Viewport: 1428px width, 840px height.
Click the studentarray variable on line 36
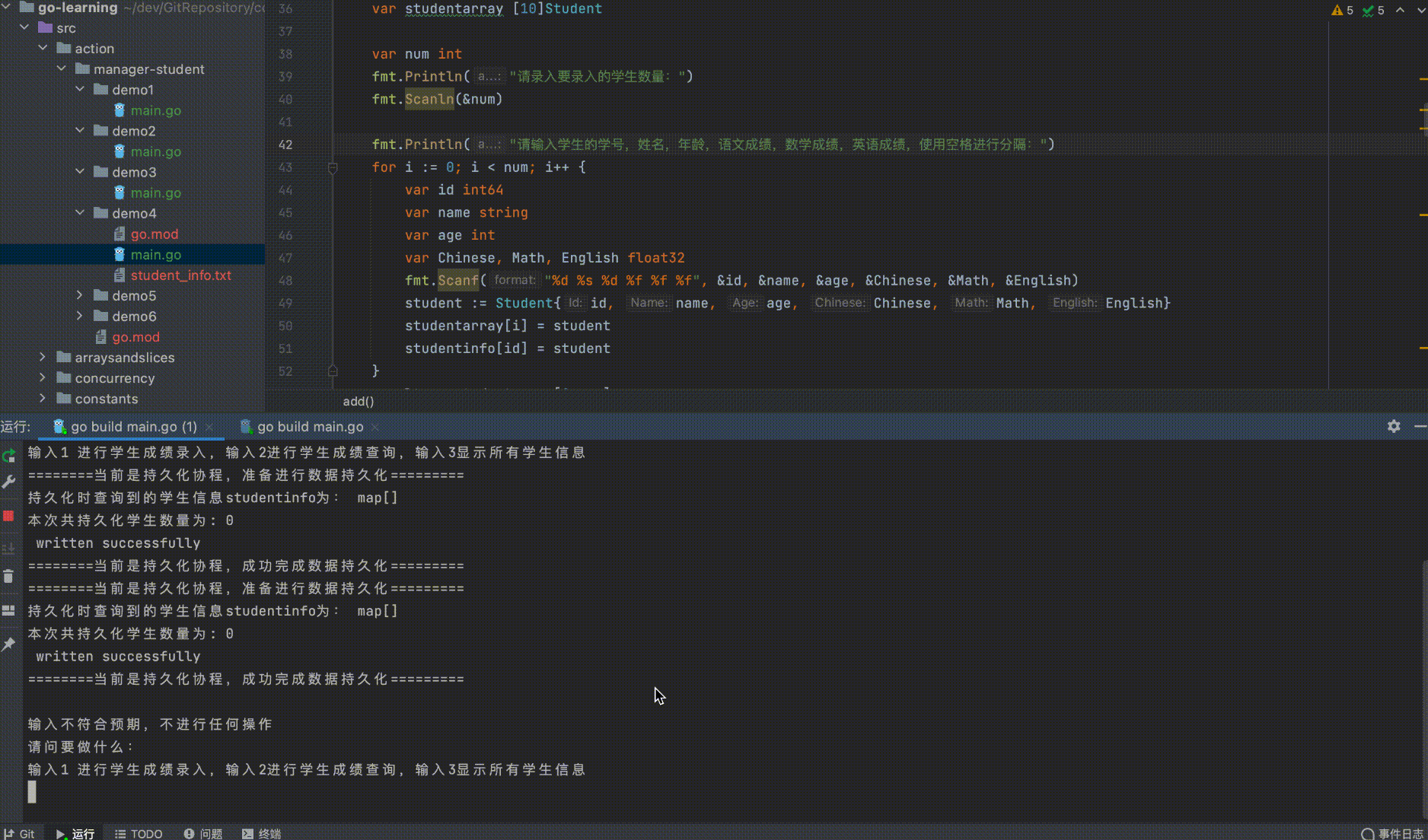pos(454,8)
